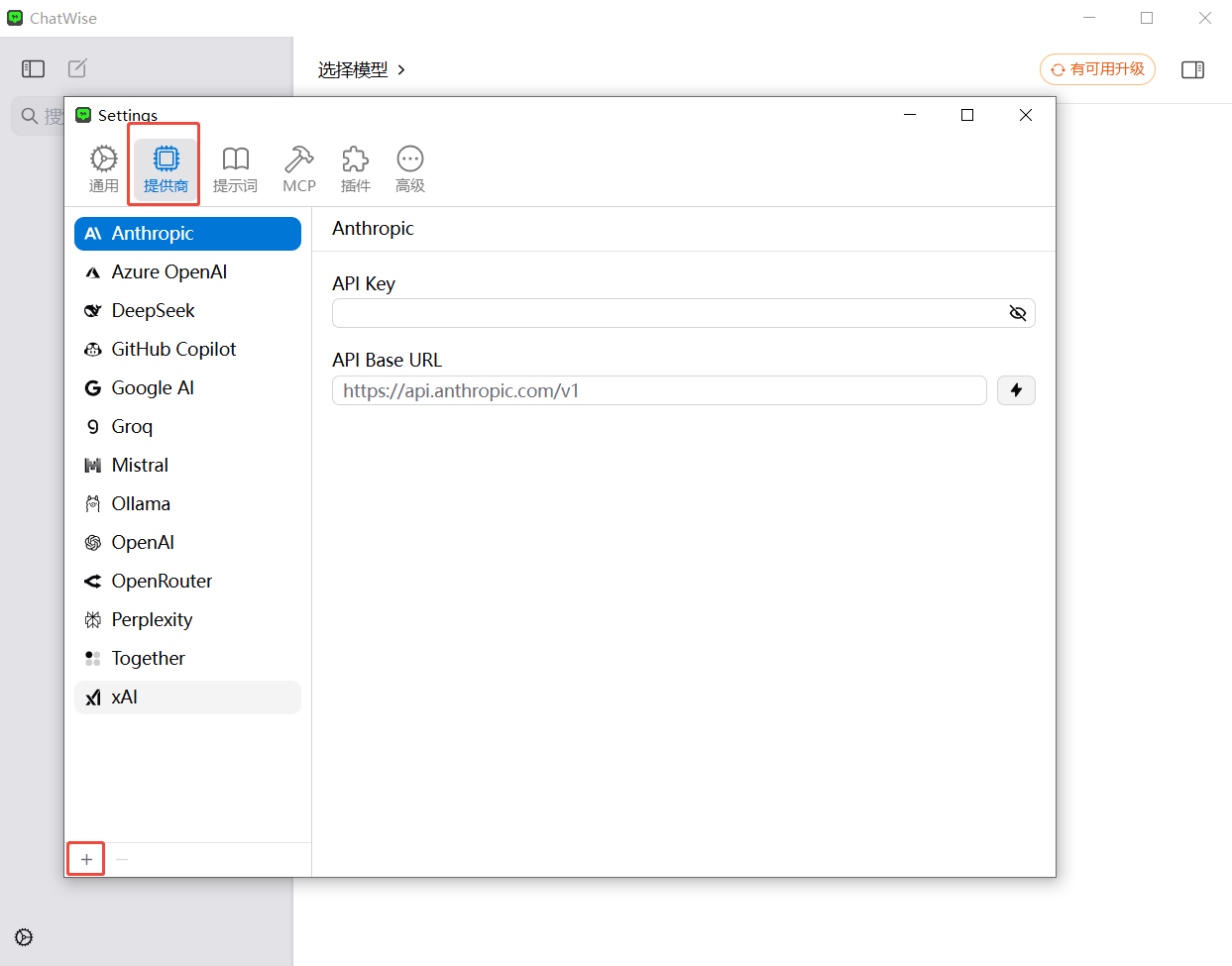Select OpenRouter provider

[187, 582]
